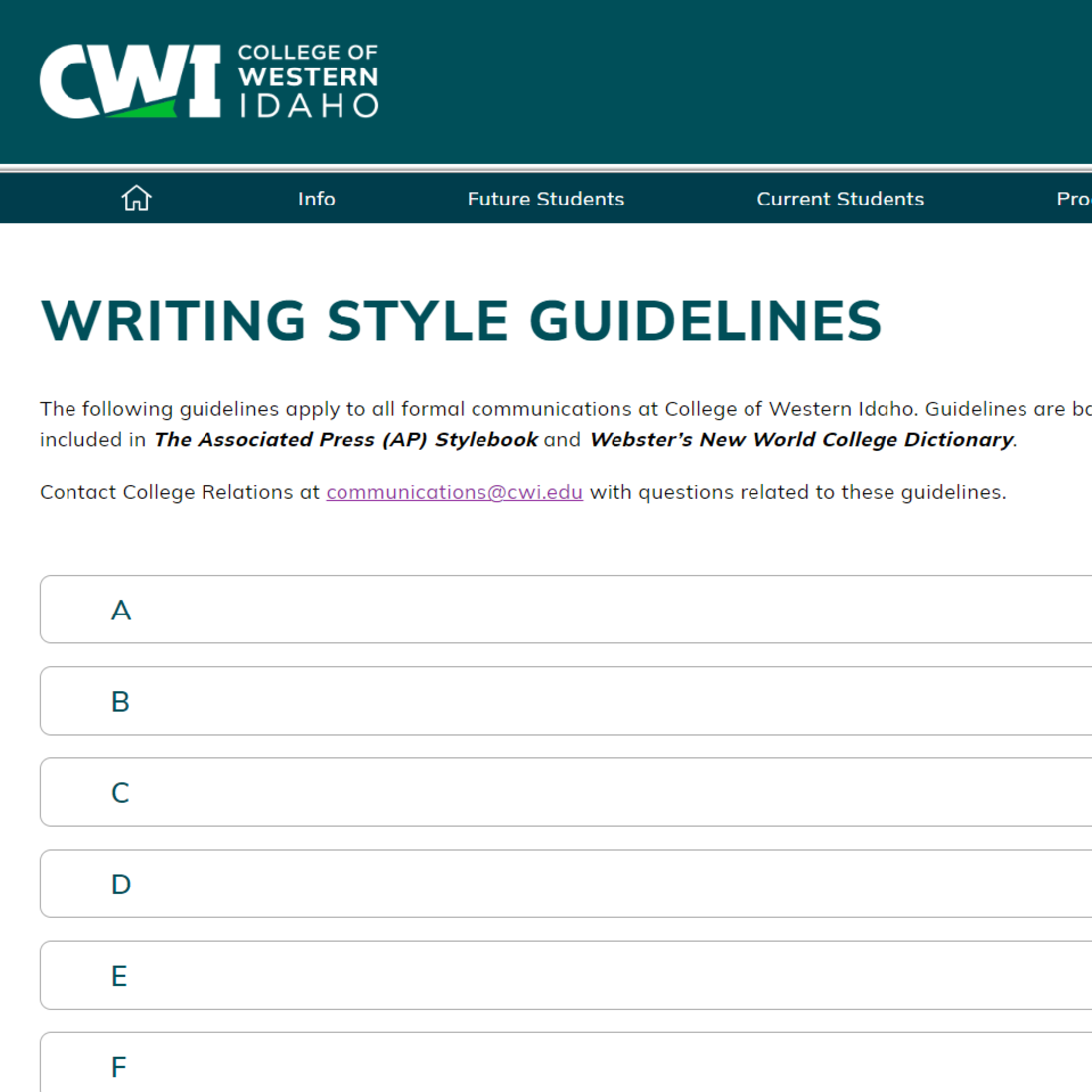Expand the letter B guidelines section
1092x1092 pixels.
(121, 701)
